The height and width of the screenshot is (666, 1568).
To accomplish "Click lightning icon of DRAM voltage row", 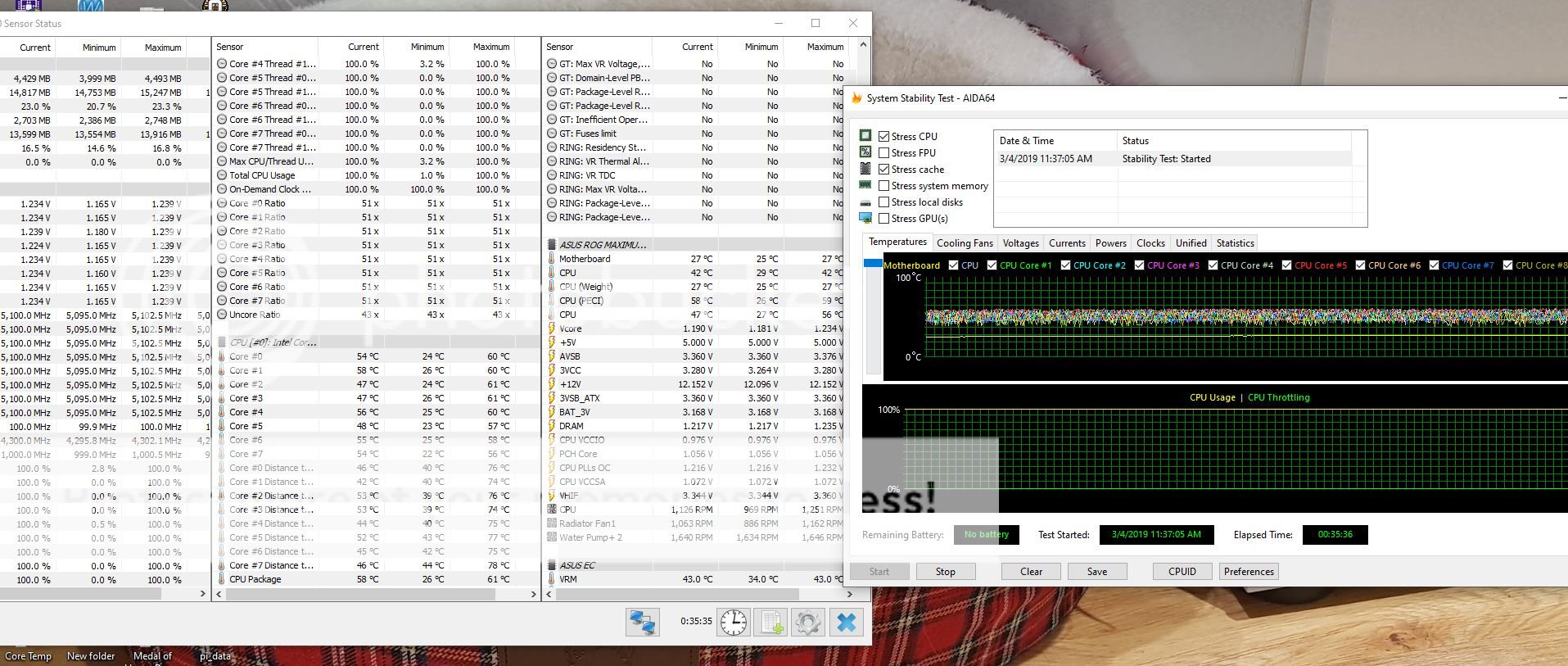I will tap(552, 426).
